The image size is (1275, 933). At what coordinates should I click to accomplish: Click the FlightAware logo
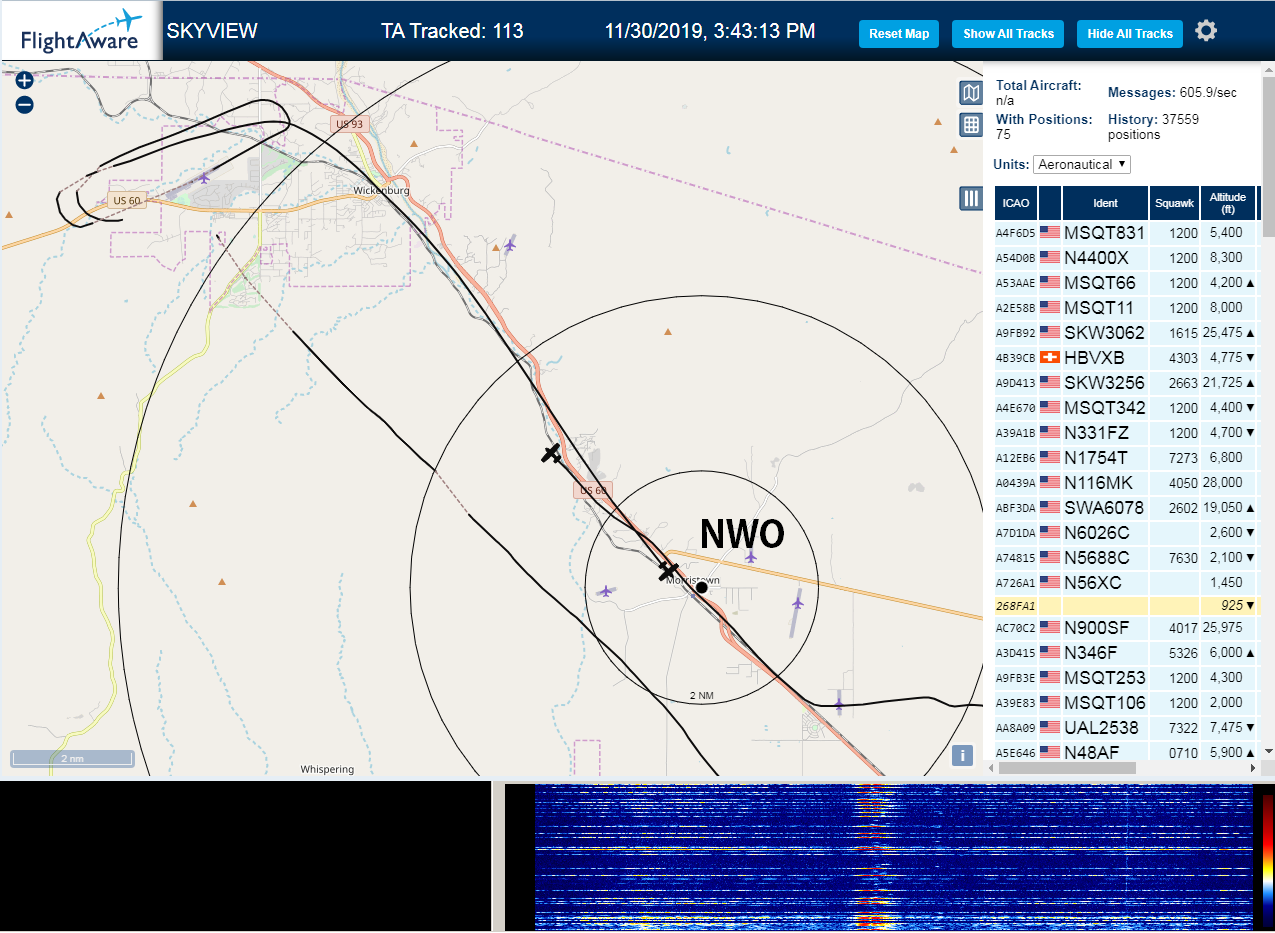[80, 31]
